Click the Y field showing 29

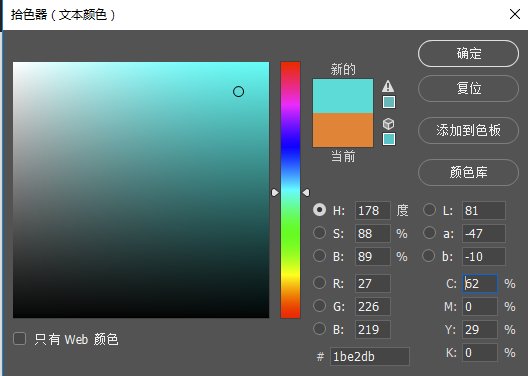(480, 330)
